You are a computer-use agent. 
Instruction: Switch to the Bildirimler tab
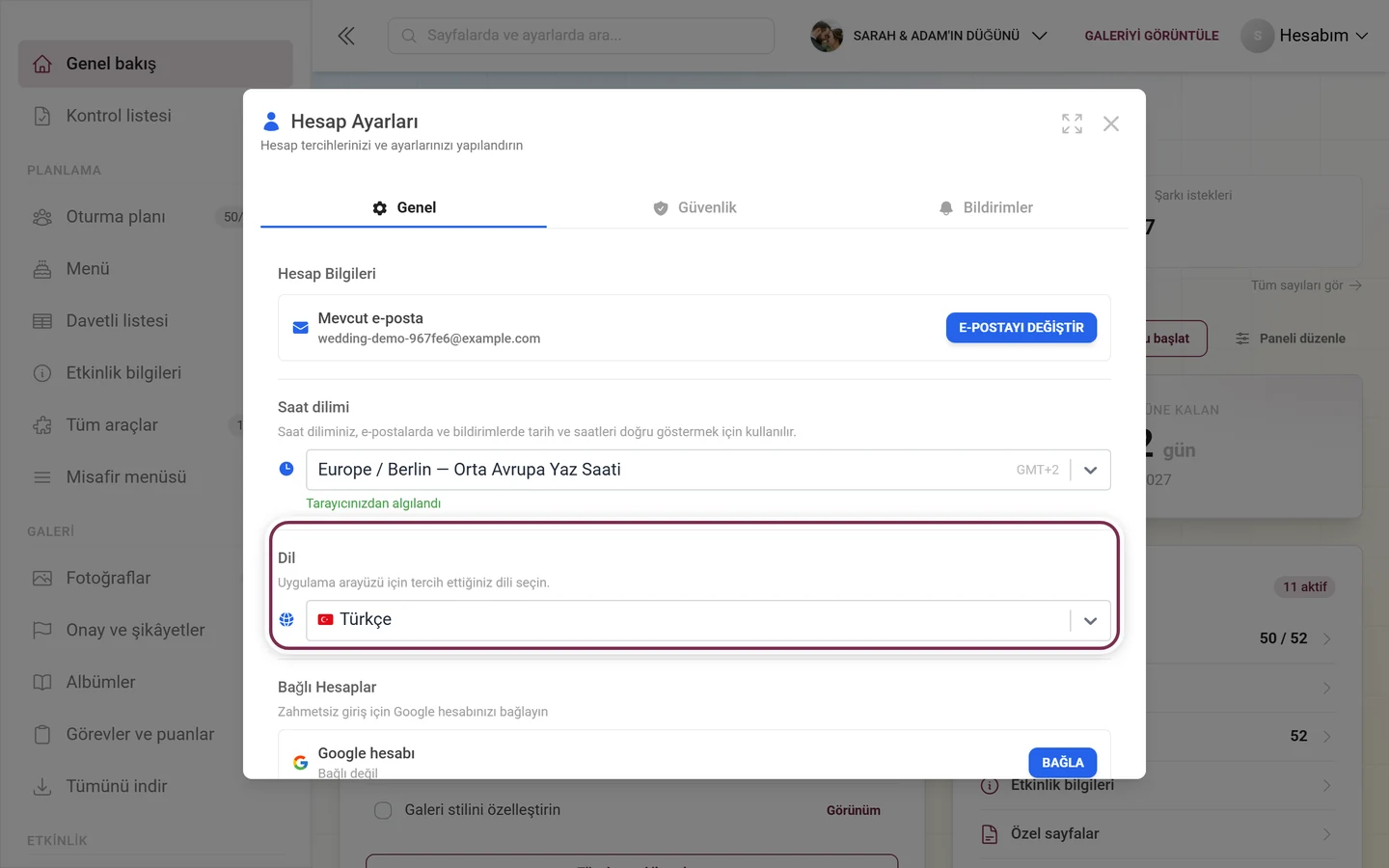pos(984,207)
